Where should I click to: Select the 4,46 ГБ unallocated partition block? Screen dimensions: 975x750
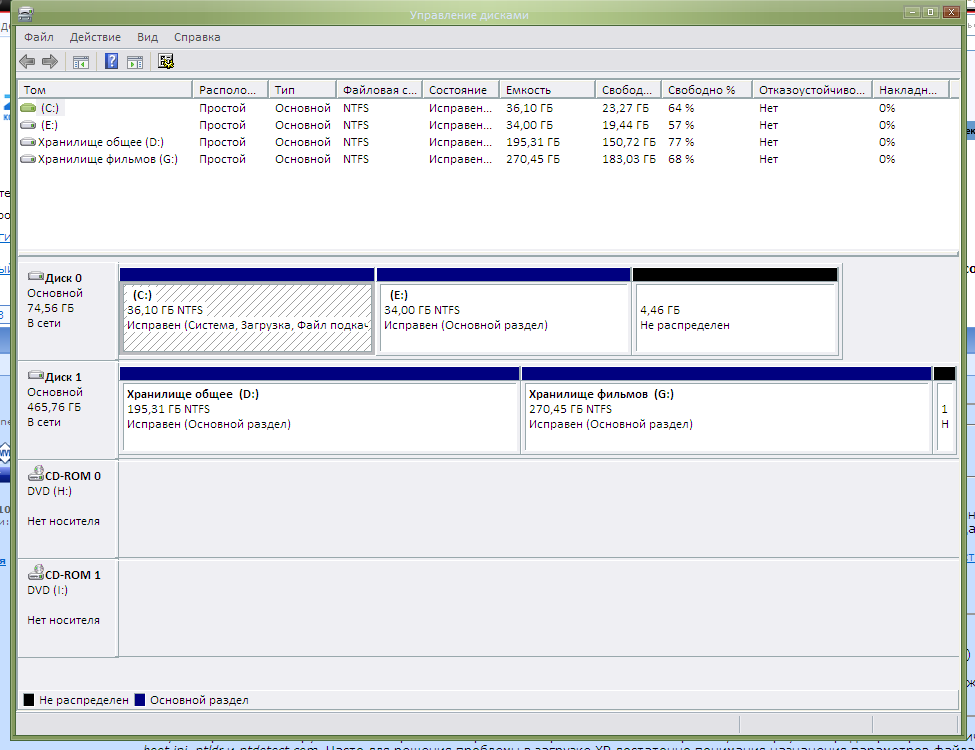tap(735, 318)
